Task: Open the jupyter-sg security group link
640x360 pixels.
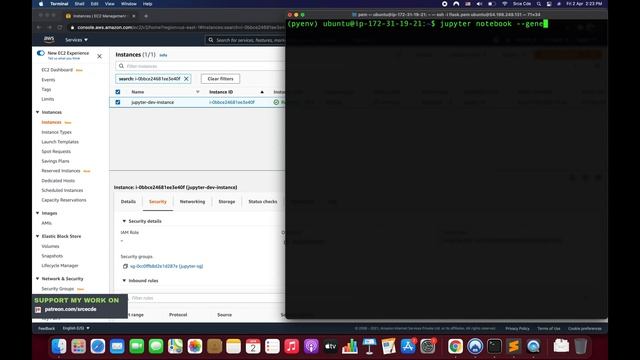Action: [167, 266]
